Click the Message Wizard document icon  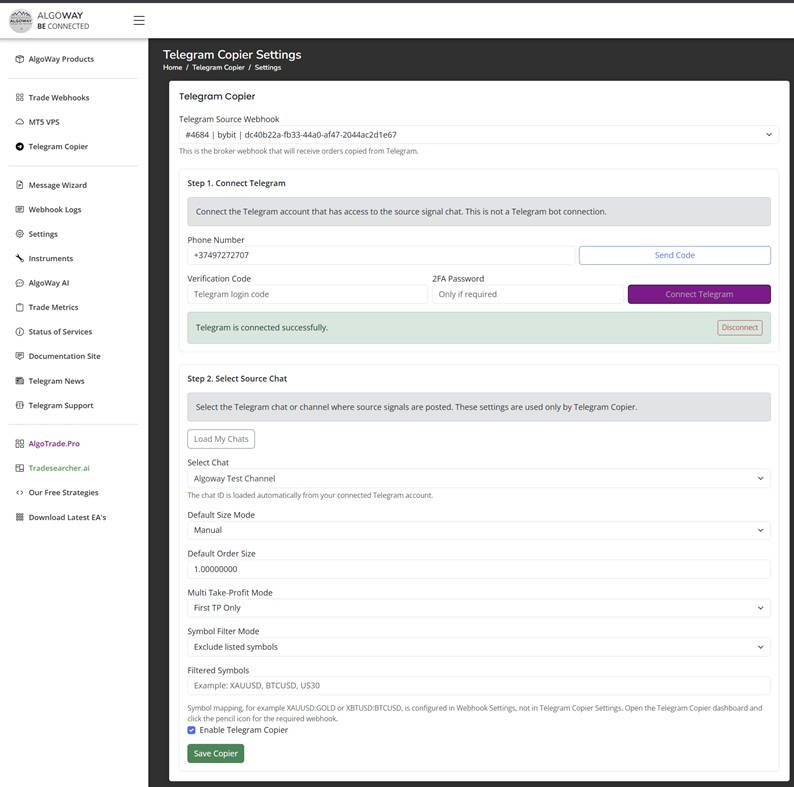(20, 185)
